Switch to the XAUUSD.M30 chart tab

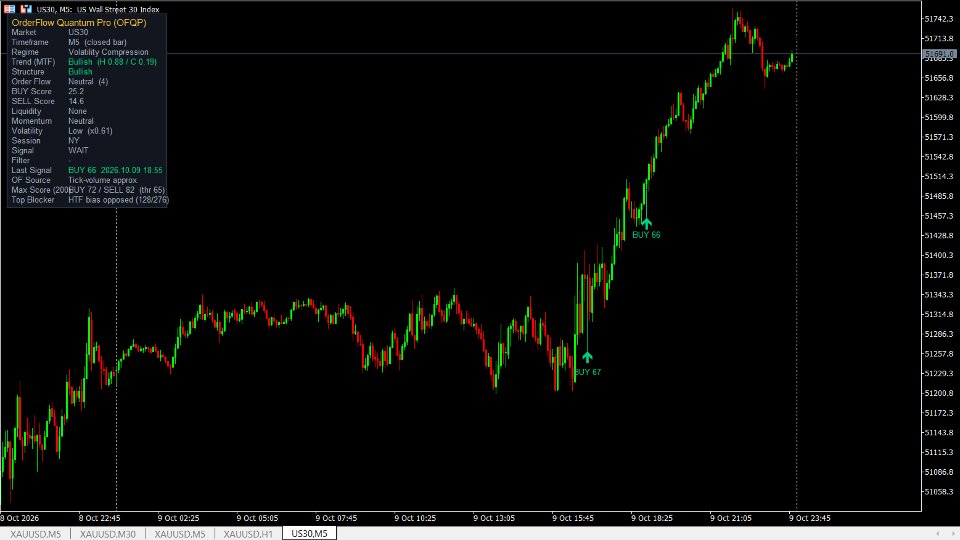click(x=108, y=534)
